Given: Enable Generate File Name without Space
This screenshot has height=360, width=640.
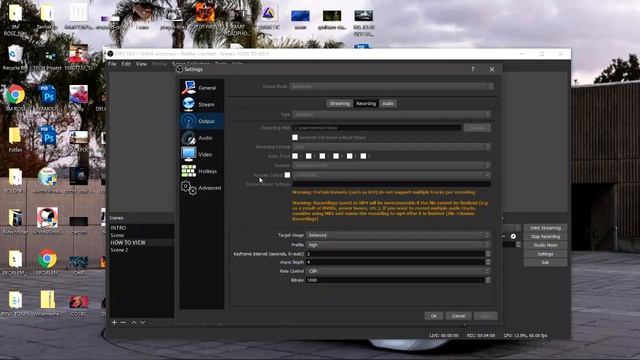Looking at the screenshot, I should (x=295, y=138).
